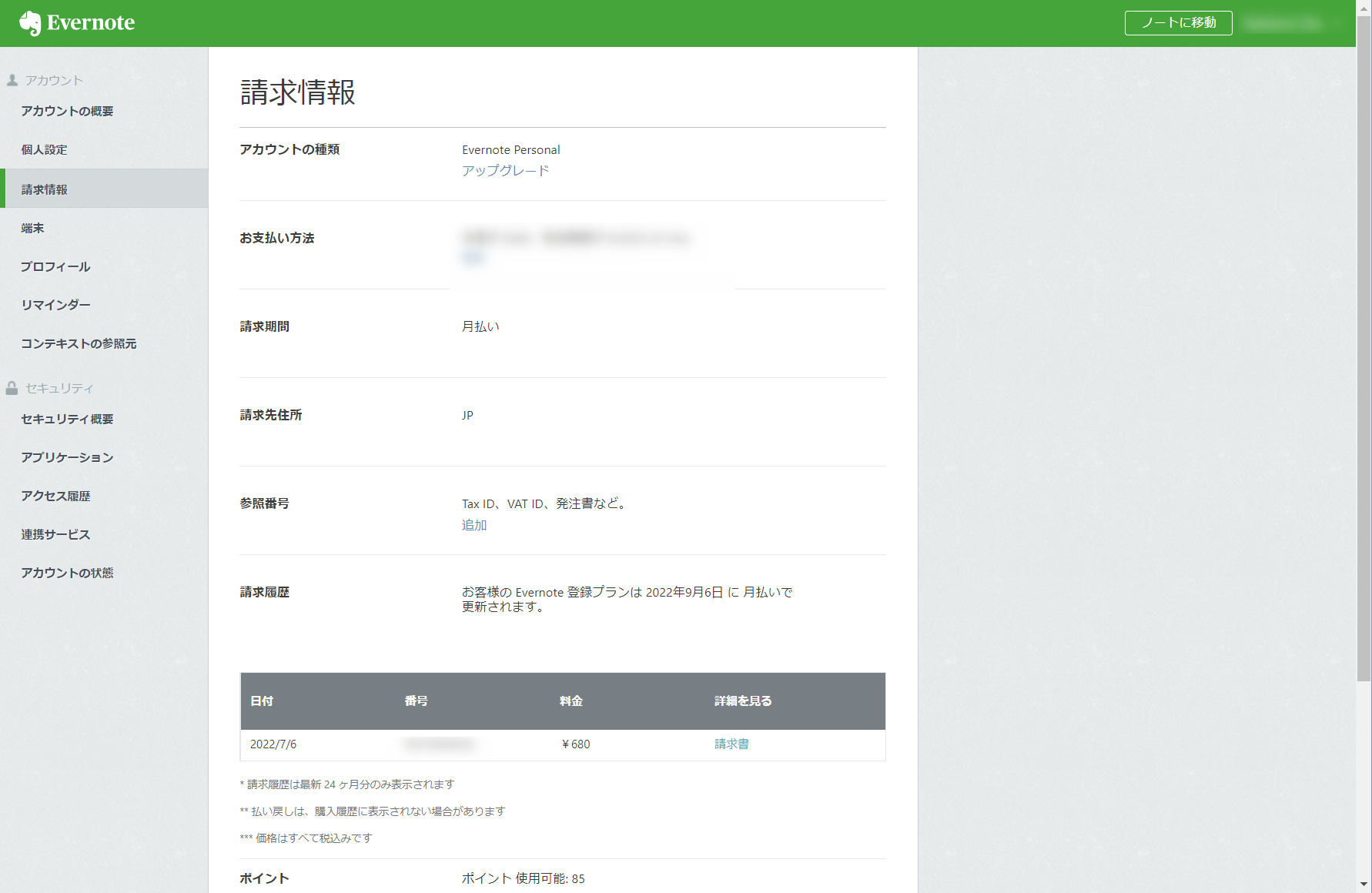Click the account person icon in sidebar

[x=12, y=80]
